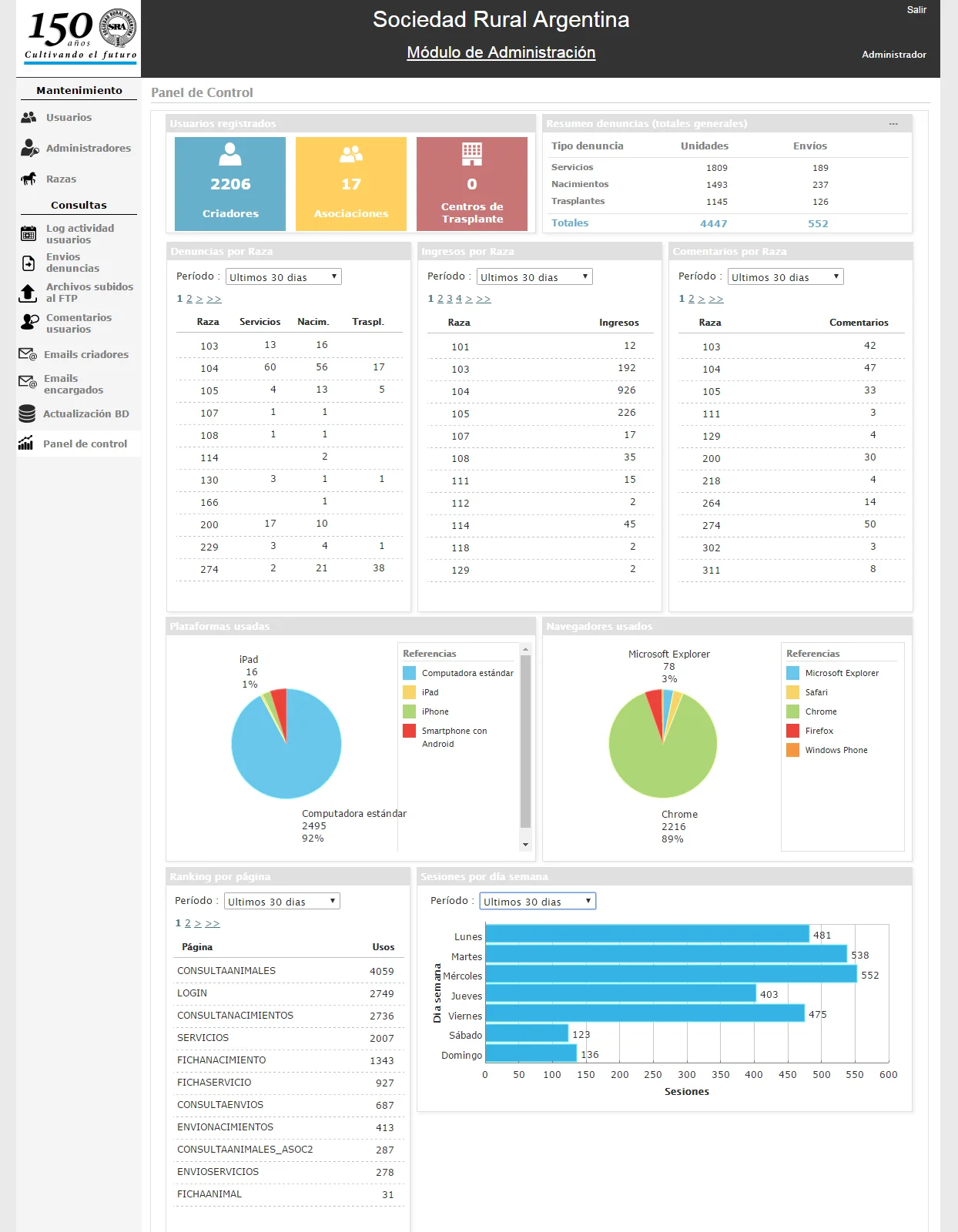This screenshot has height=1232, width=958.
Task: Select Emails encargados in sidebar
Action: coord(73,384)
